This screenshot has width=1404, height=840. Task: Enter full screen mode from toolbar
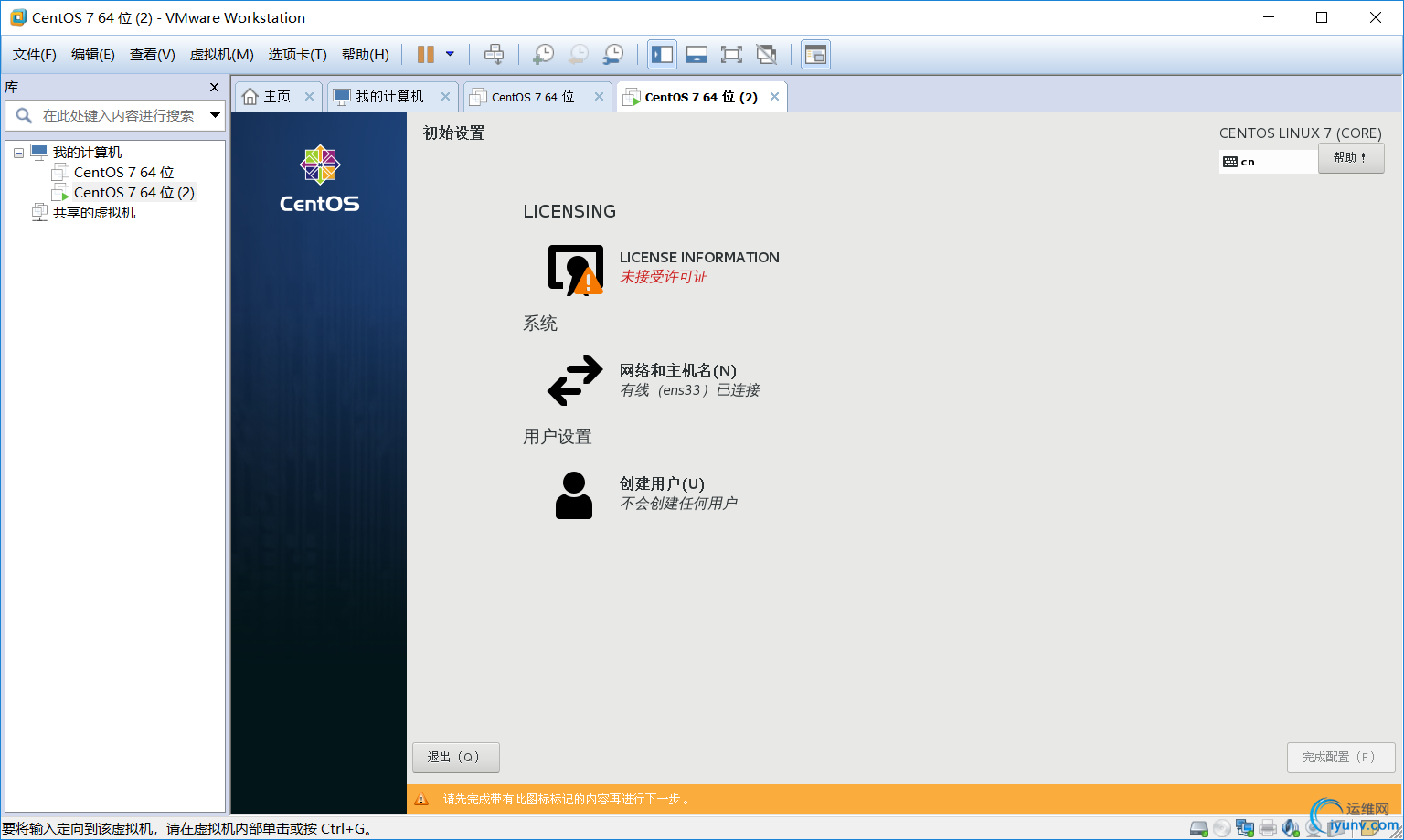coord(731,55)
